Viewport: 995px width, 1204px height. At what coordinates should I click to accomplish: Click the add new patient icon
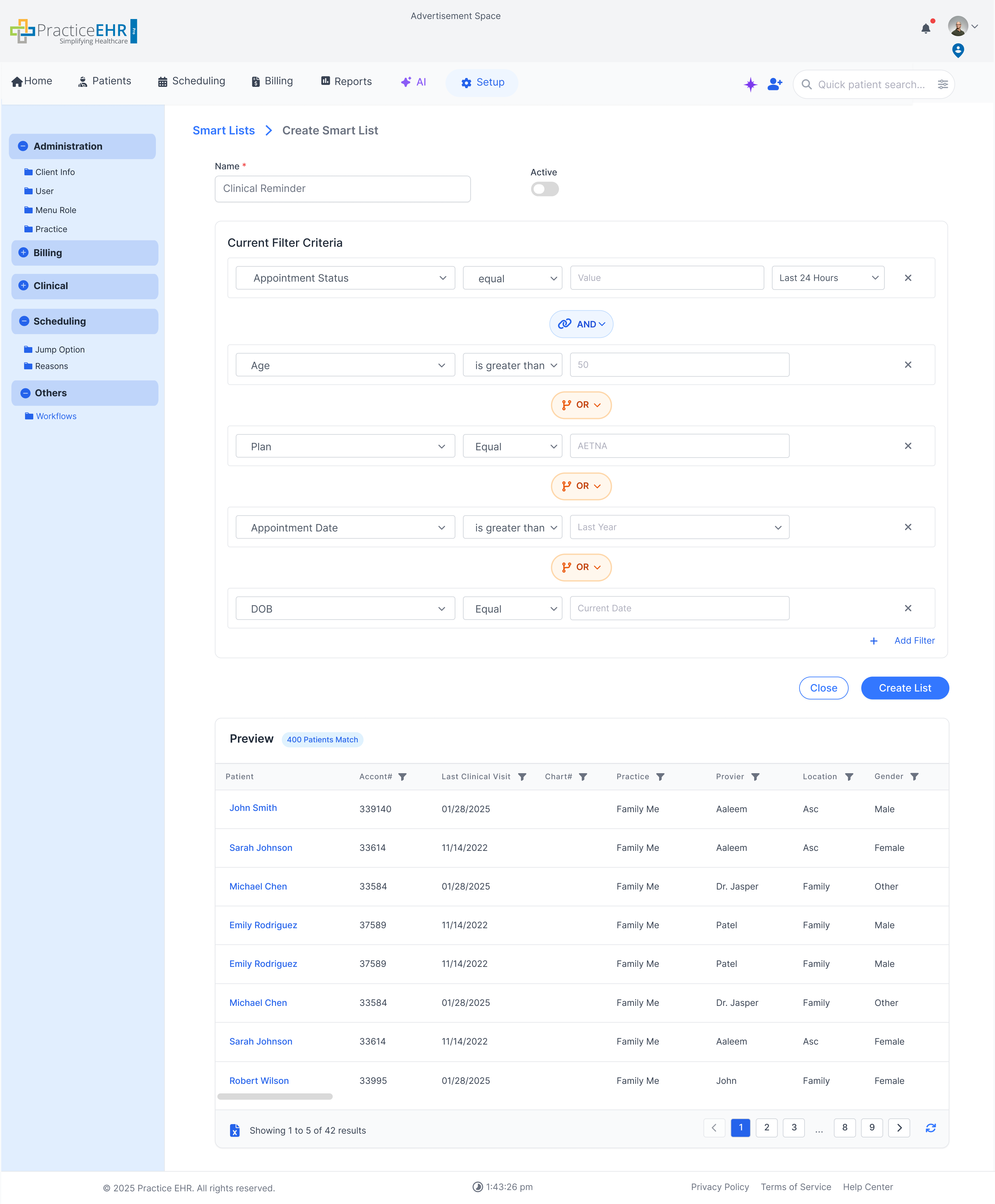click(774, 84)
